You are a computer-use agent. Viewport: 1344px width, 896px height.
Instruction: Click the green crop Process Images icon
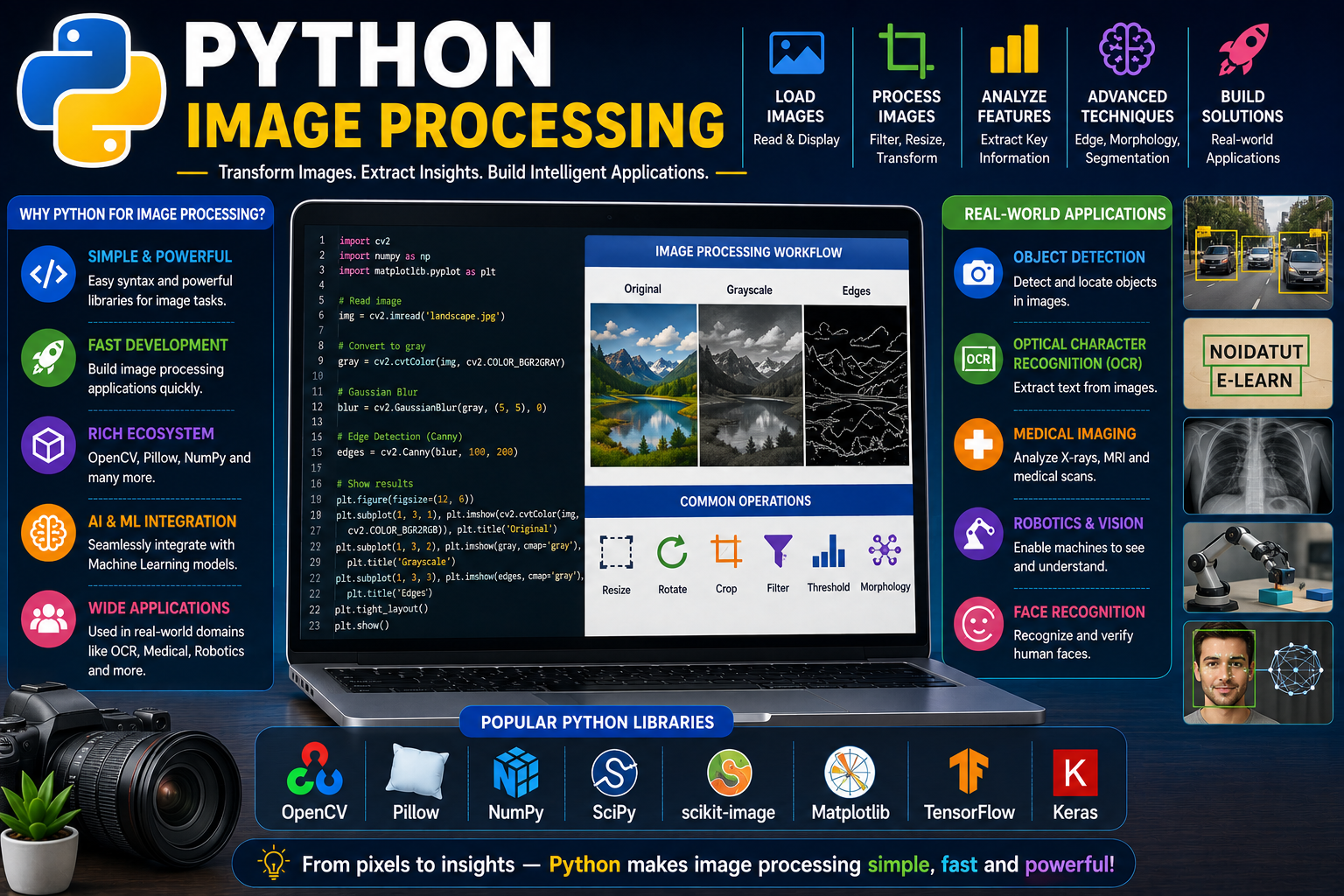pos(906,50)
